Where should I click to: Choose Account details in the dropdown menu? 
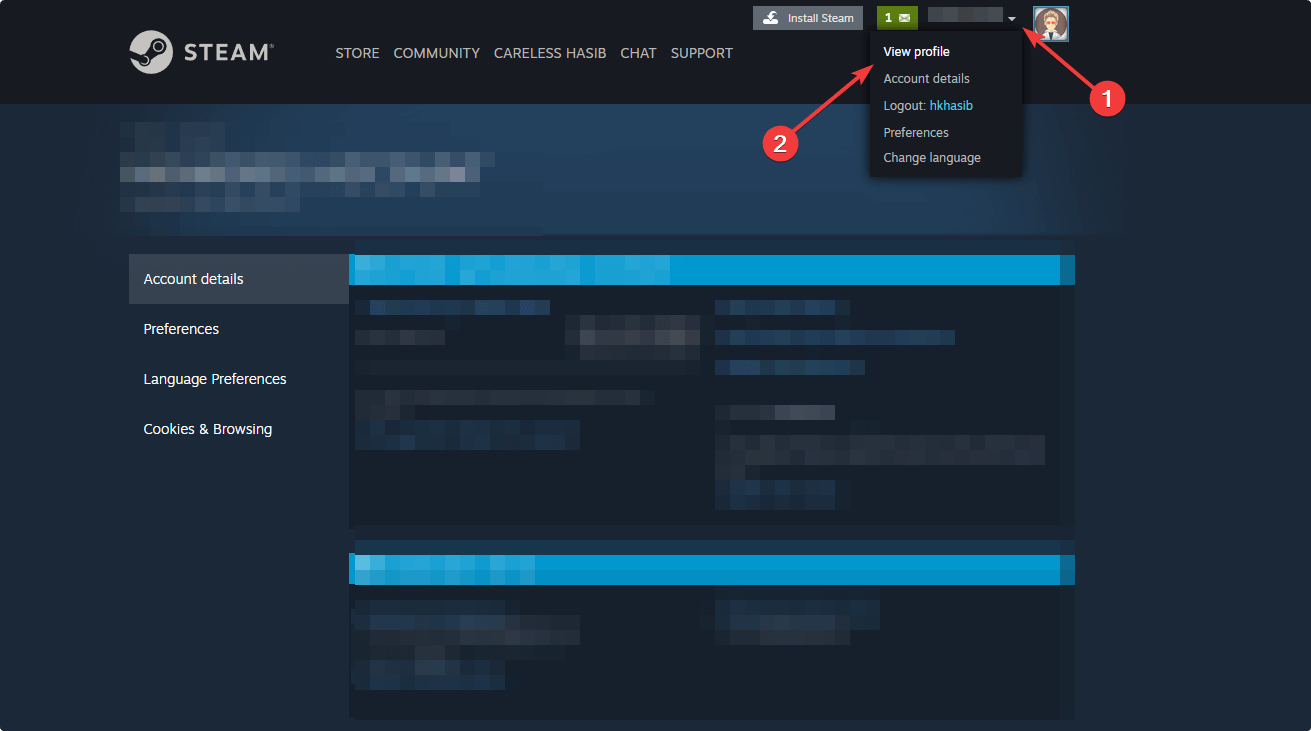tap(927, 79)
